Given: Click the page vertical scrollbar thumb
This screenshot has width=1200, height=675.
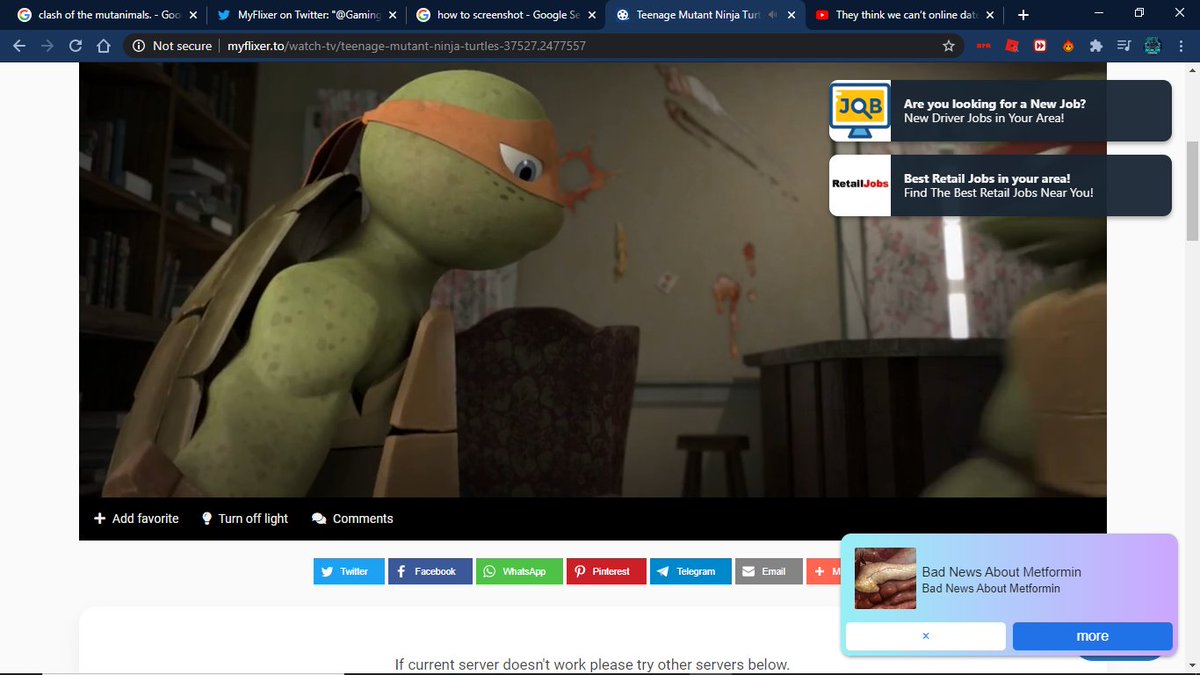Looking at the screenshot, I should click(x=1191, y=190).
